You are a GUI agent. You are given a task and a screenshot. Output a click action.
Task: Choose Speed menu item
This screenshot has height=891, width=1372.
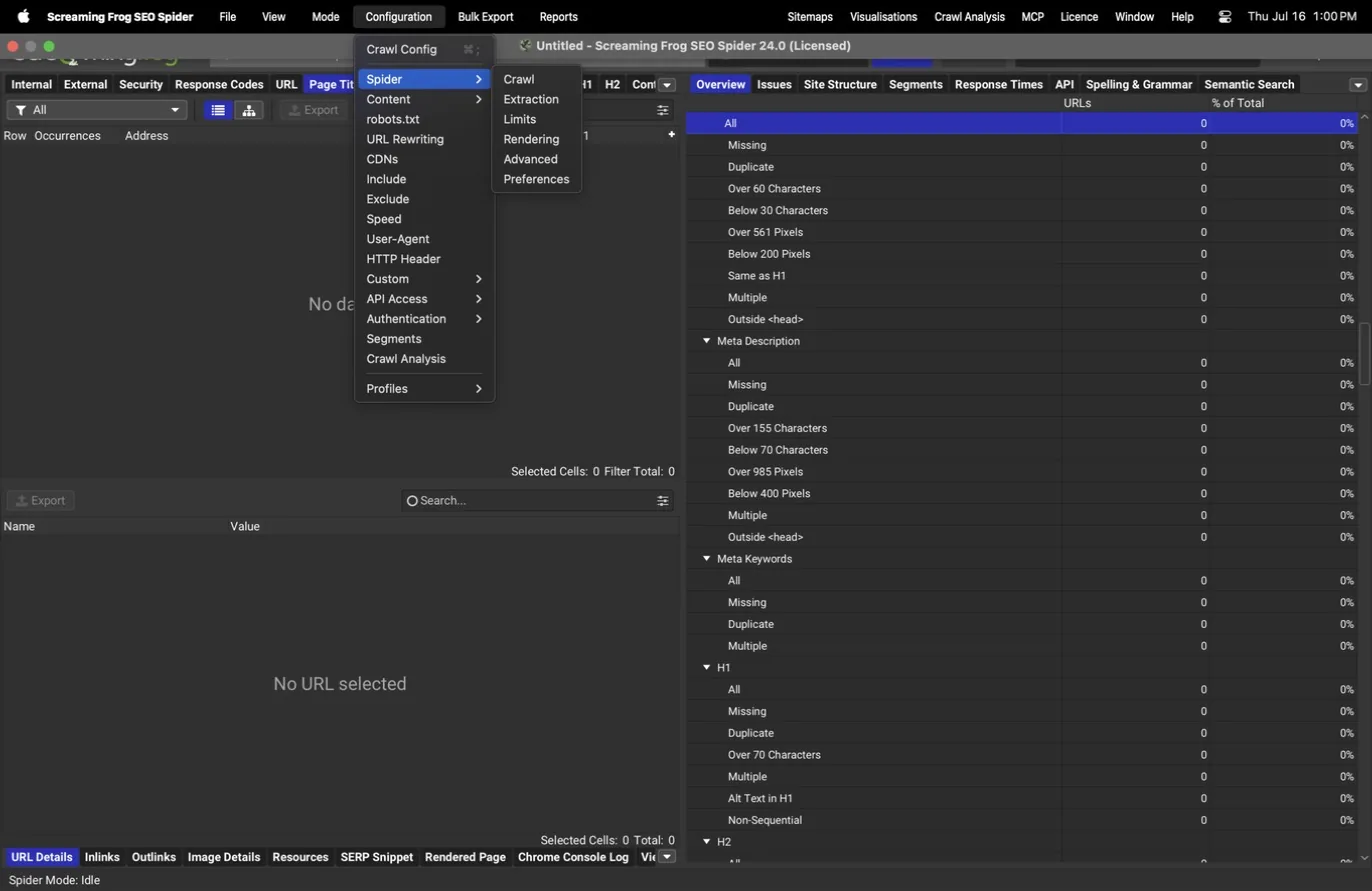tap(424, 219)
